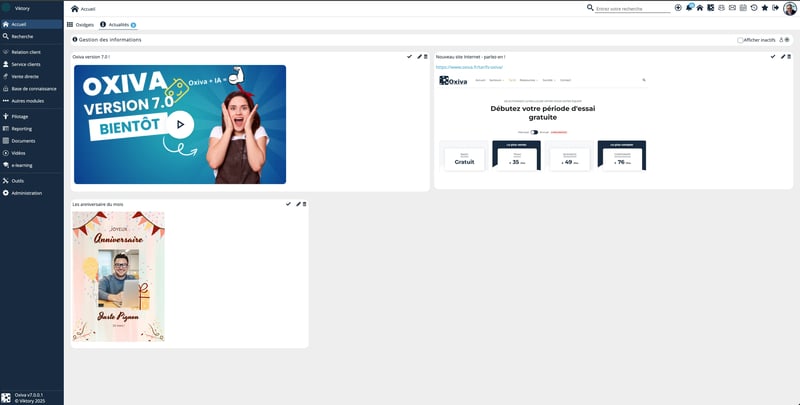Click the notifications bell icon

(689, 8)
